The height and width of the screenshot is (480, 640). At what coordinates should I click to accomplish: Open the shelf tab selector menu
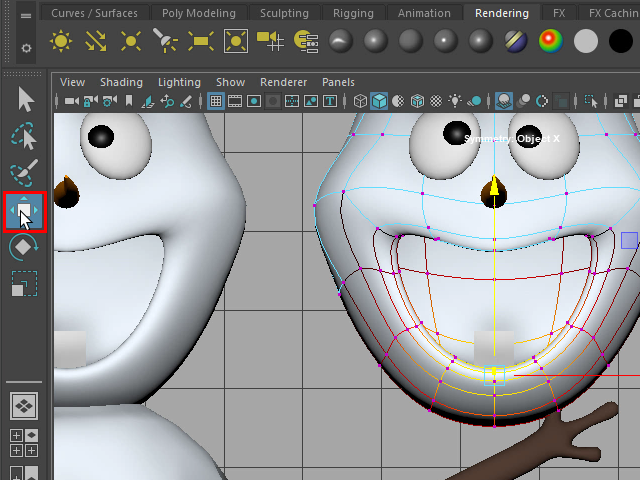point(26,15)
